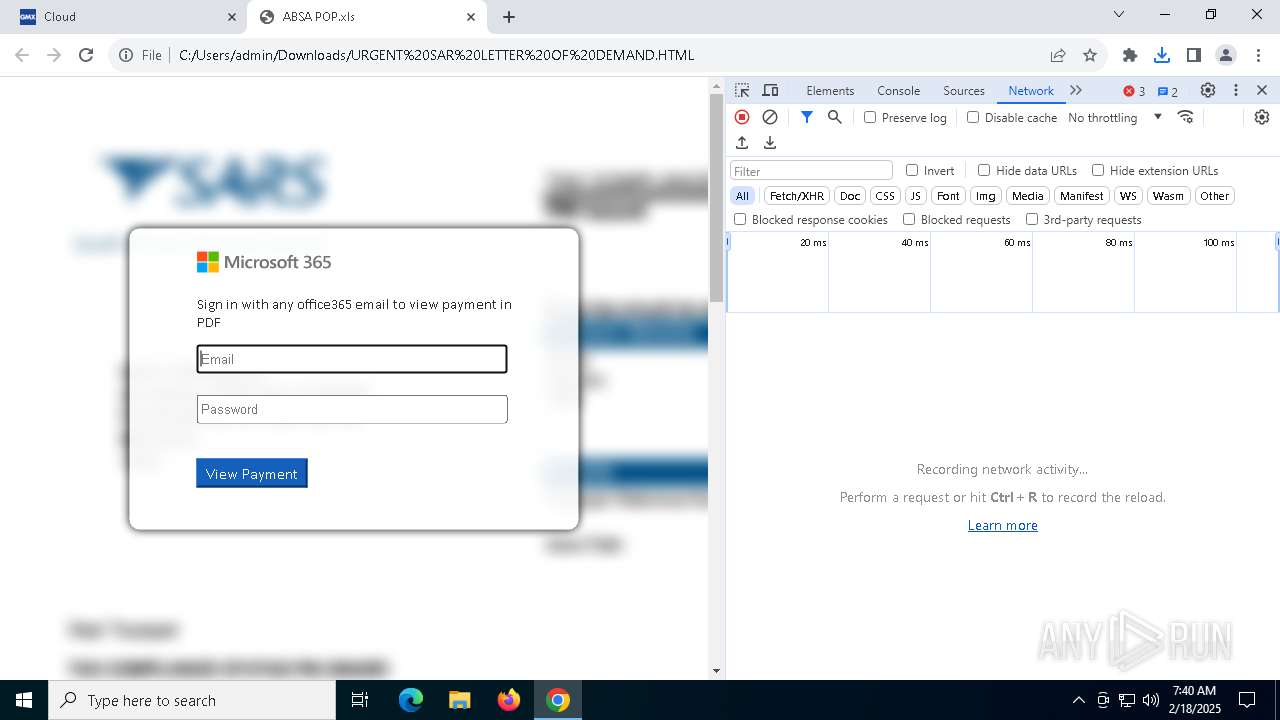This screenshot has width=1280, height=720.
Task: Toggle the device toolbar icon
Action: pyautogui.click(x=770, y=90)
